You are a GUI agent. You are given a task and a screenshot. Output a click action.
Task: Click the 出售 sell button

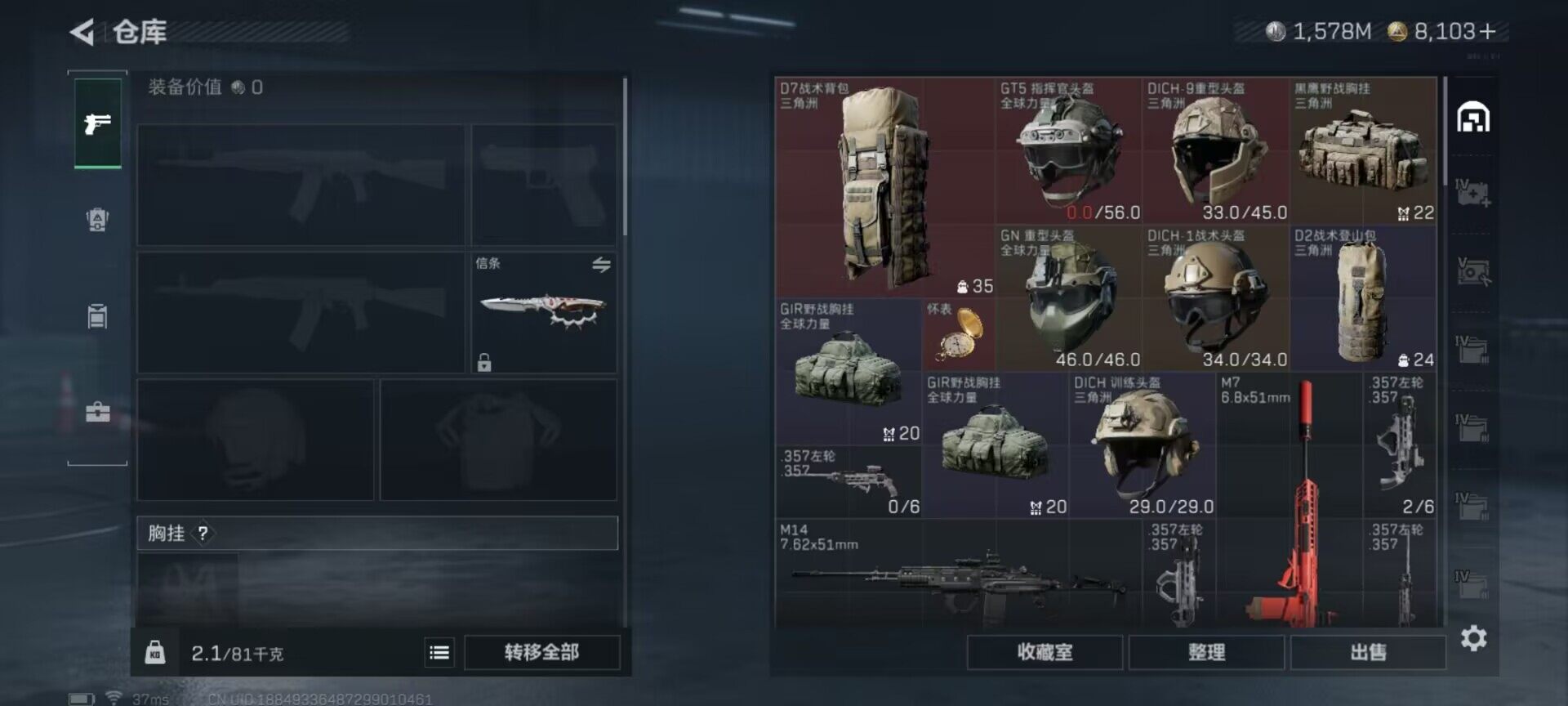(1368, 652)
